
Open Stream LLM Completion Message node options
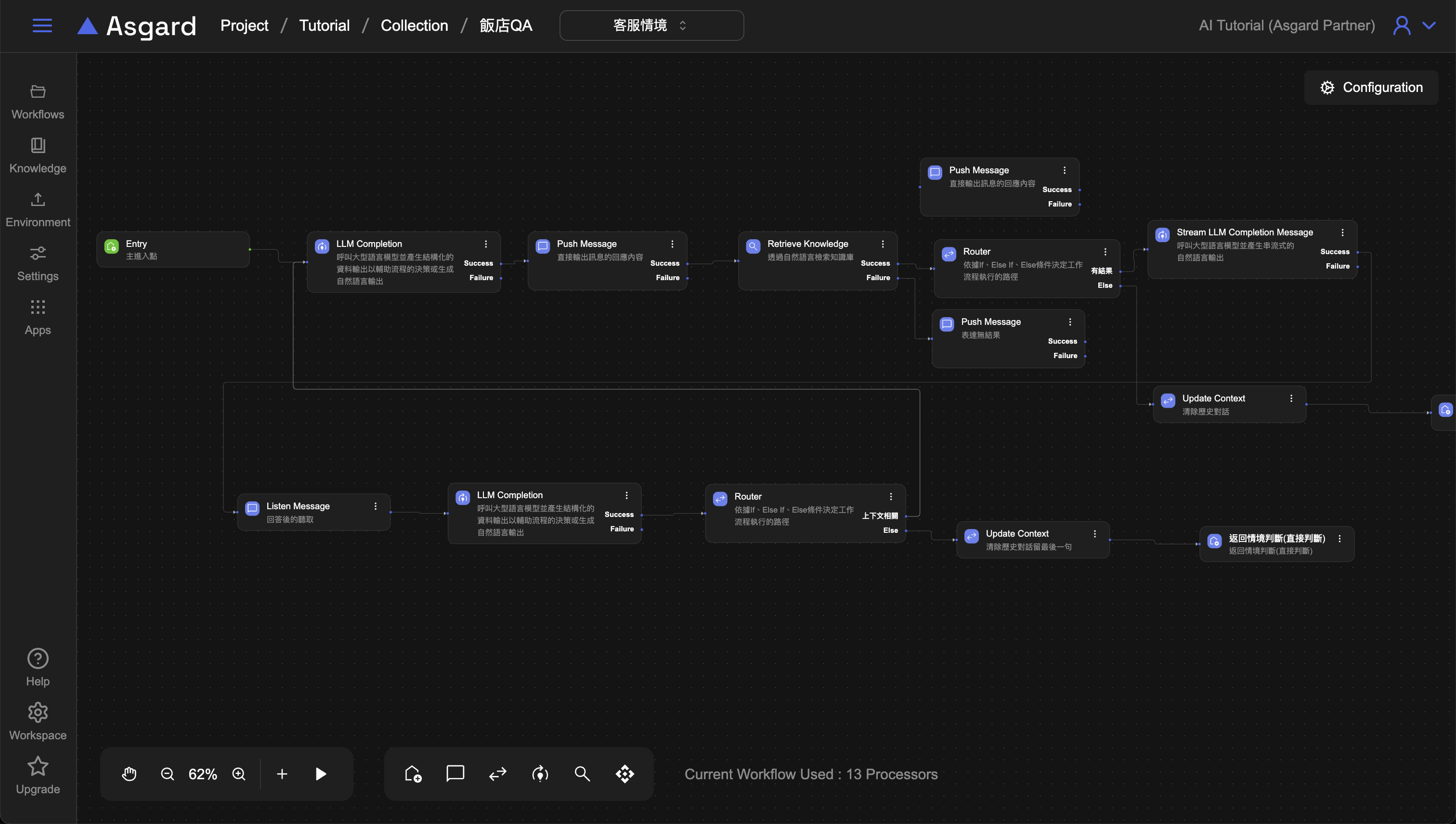pyautogui.click(x=1342, y=232)
